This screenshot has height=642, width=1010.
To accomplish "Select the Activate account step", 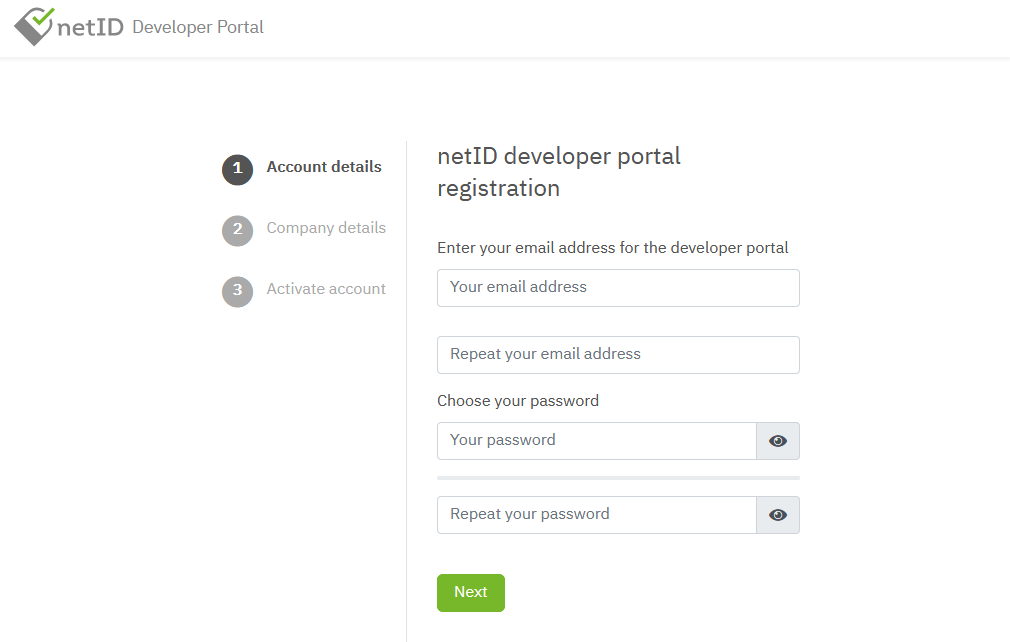I will pyautogui.click(x=326, y=289).
